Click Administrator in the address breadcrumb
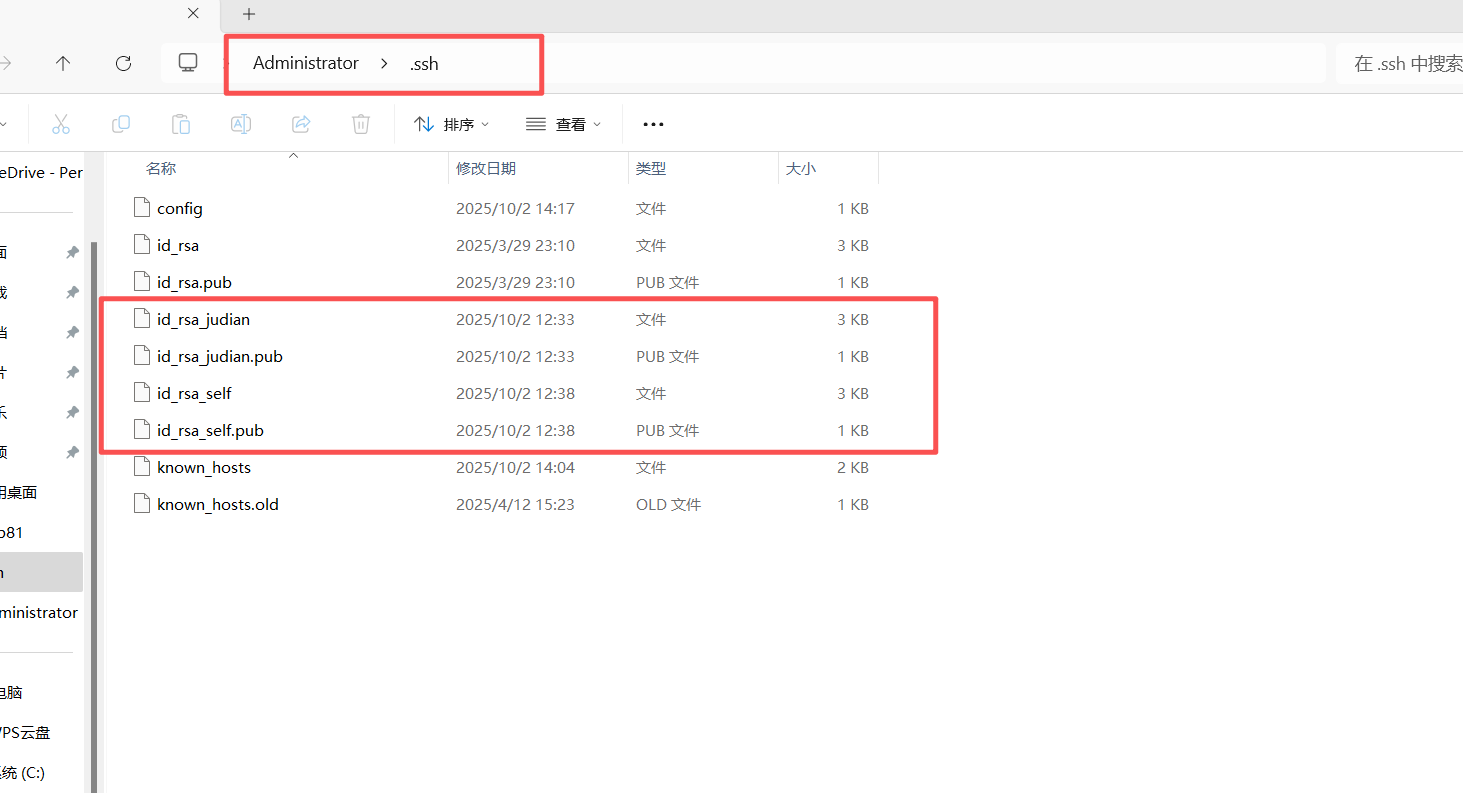The width and height of the screenshot is (1463, 793). click(x=306, y=63)
